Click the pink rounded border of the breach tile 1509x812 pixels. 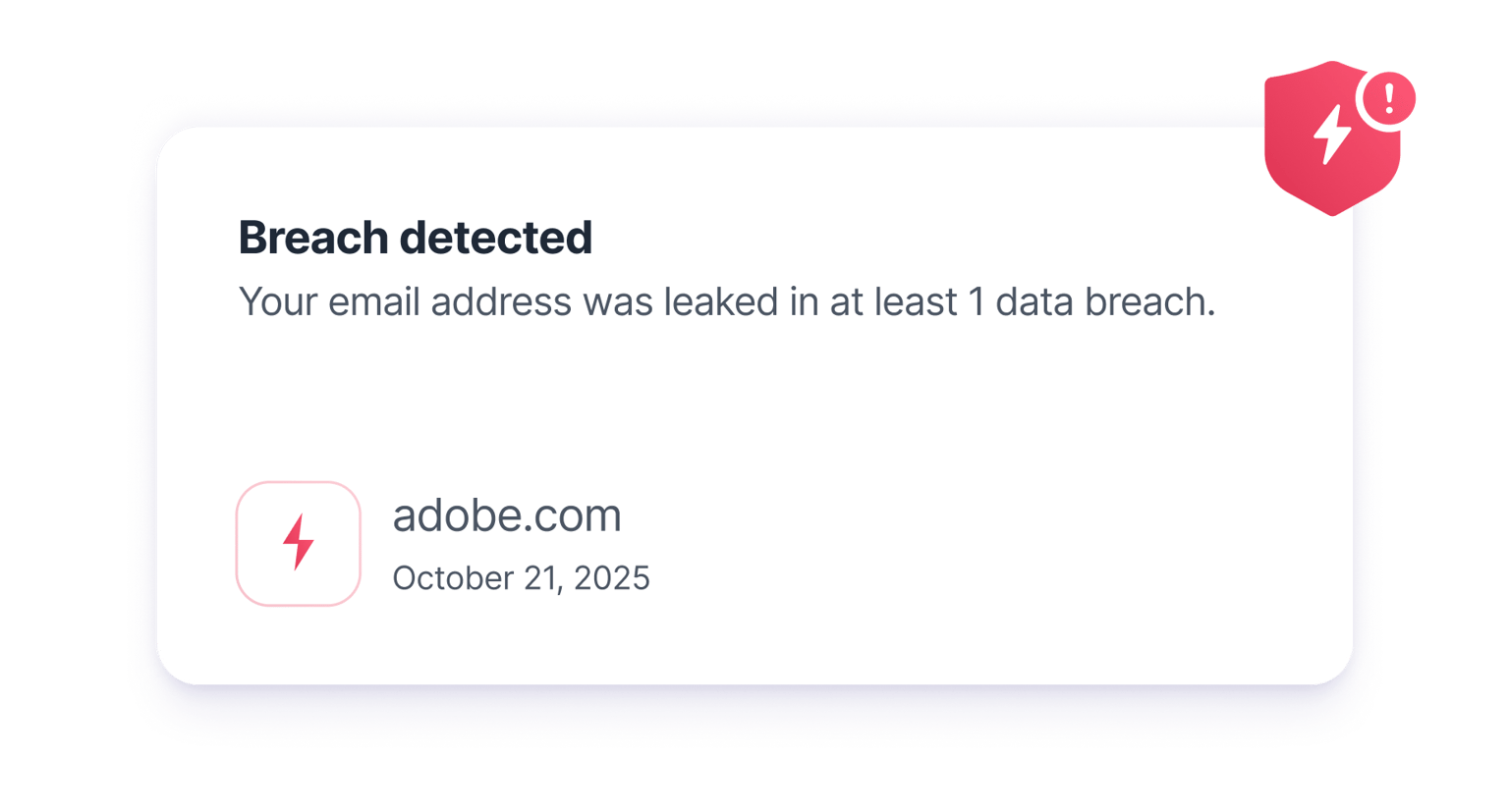pos(238,543)
